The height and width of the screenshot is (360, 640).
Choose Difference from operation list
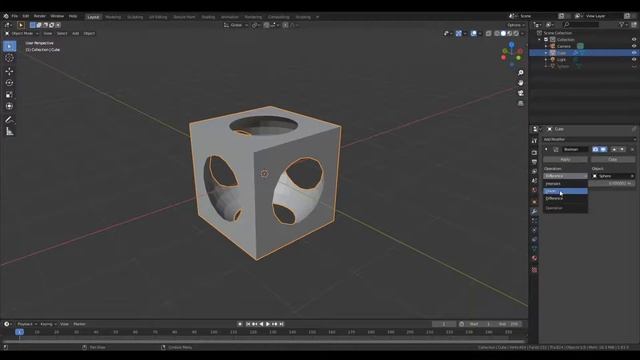pyautogui.click(x=565, y=198)
